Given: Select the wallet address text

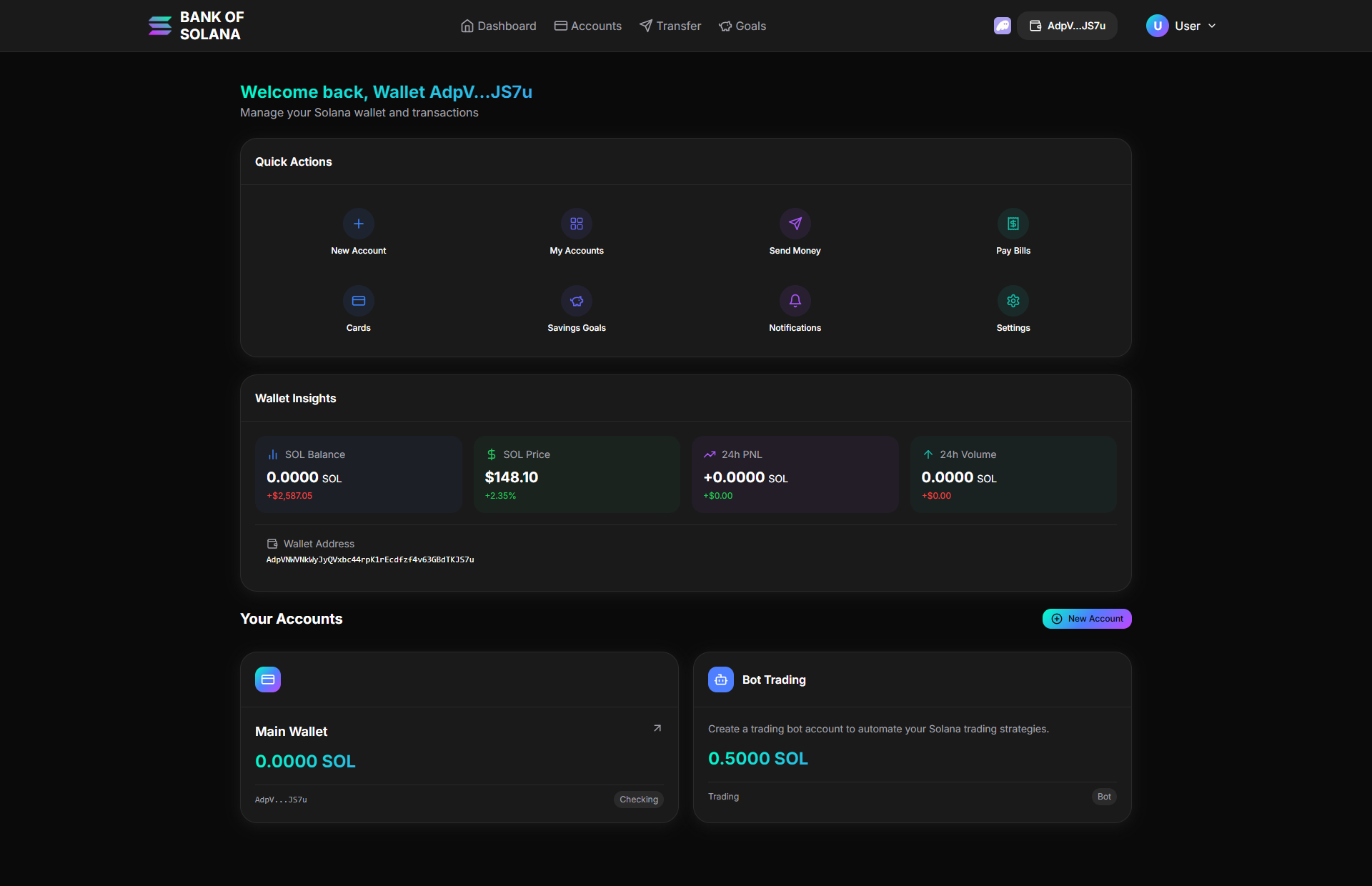Looking at the screenshot, I should (x=370, y=559).
